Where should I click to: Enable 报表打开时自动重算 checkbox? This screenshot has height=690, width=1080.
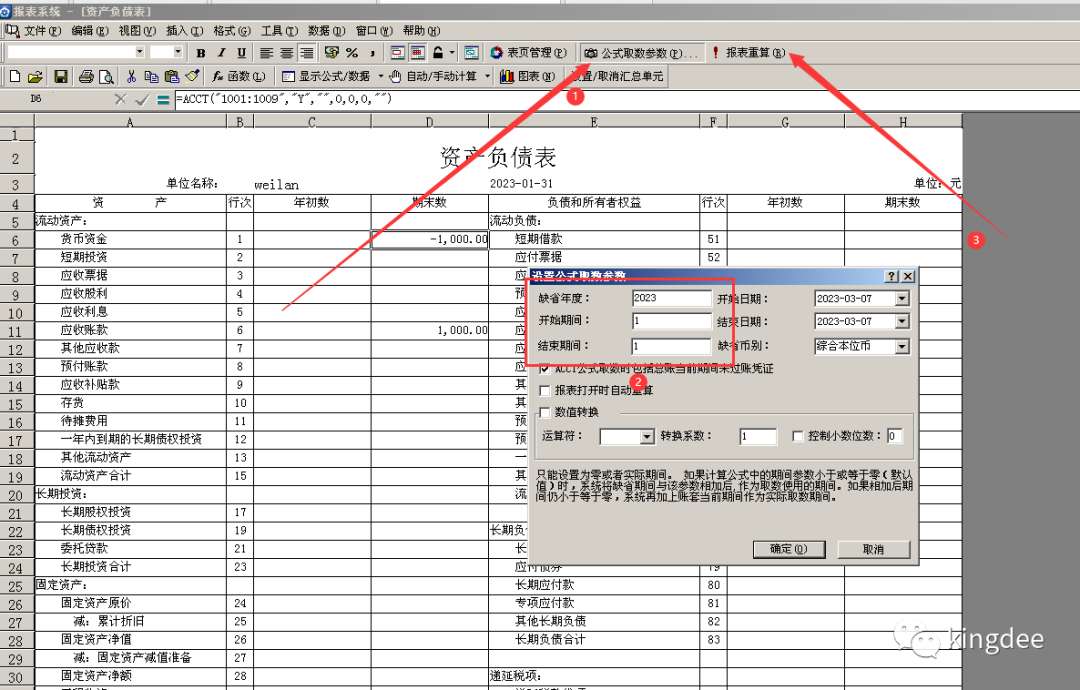click(545, 391)
